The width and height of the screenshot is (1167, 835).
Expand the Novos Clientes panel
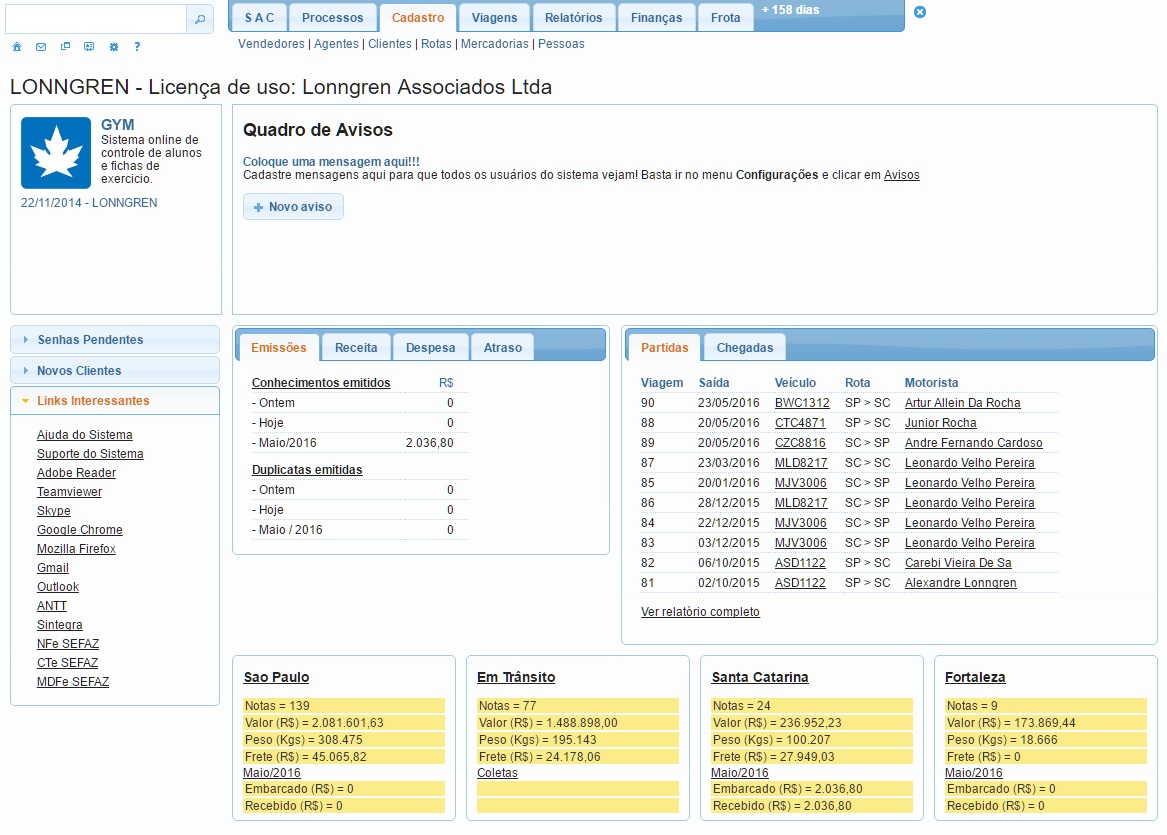tap(115, 371)
